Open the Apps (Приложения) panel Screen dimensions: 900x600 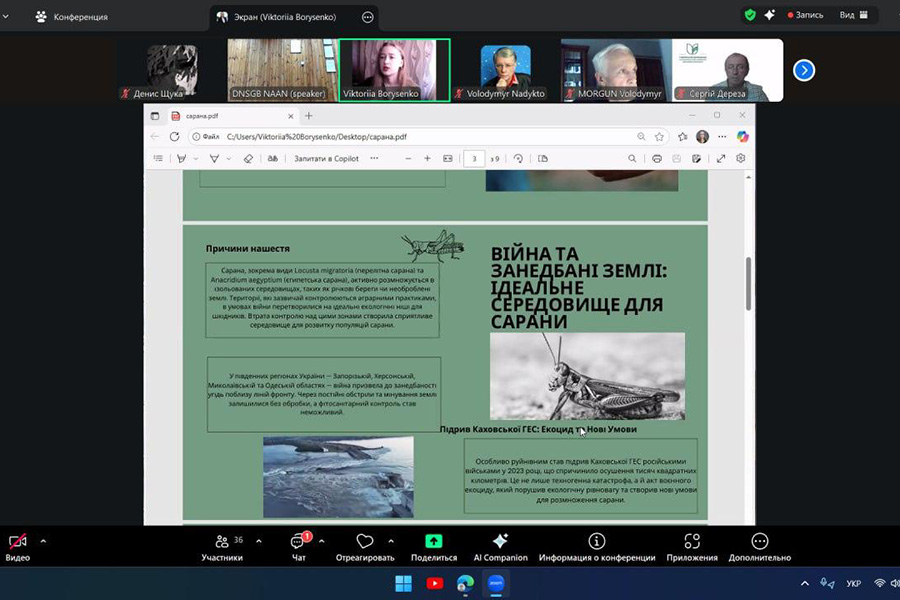pyautogui.click(x=692, y=541)
